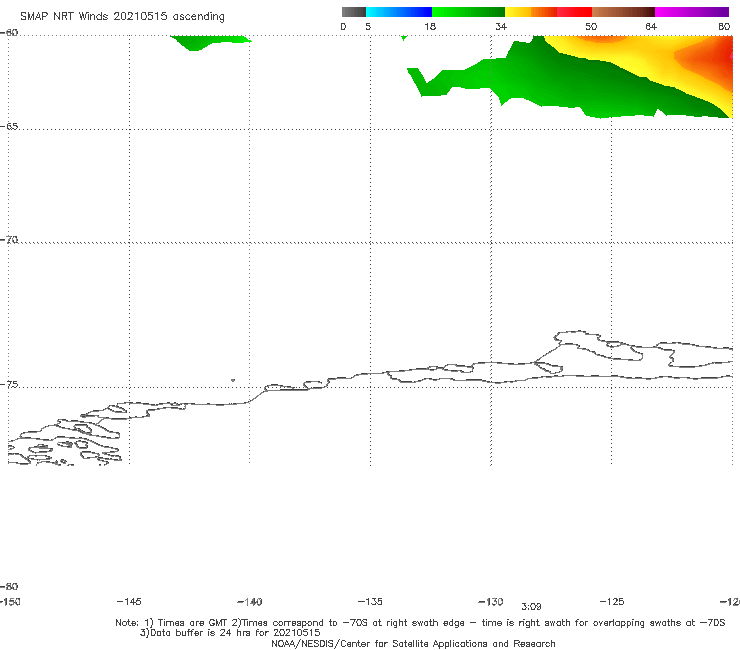Click the gray segment of the color bar

[353, 12]
